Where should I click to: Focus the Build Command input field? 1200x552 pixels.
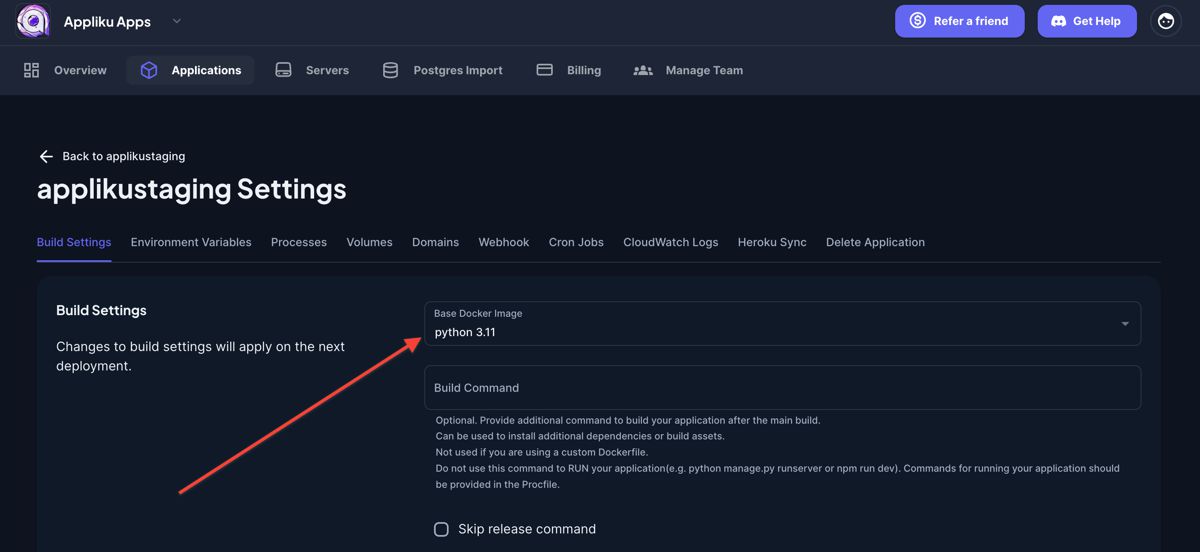(782, 388)
